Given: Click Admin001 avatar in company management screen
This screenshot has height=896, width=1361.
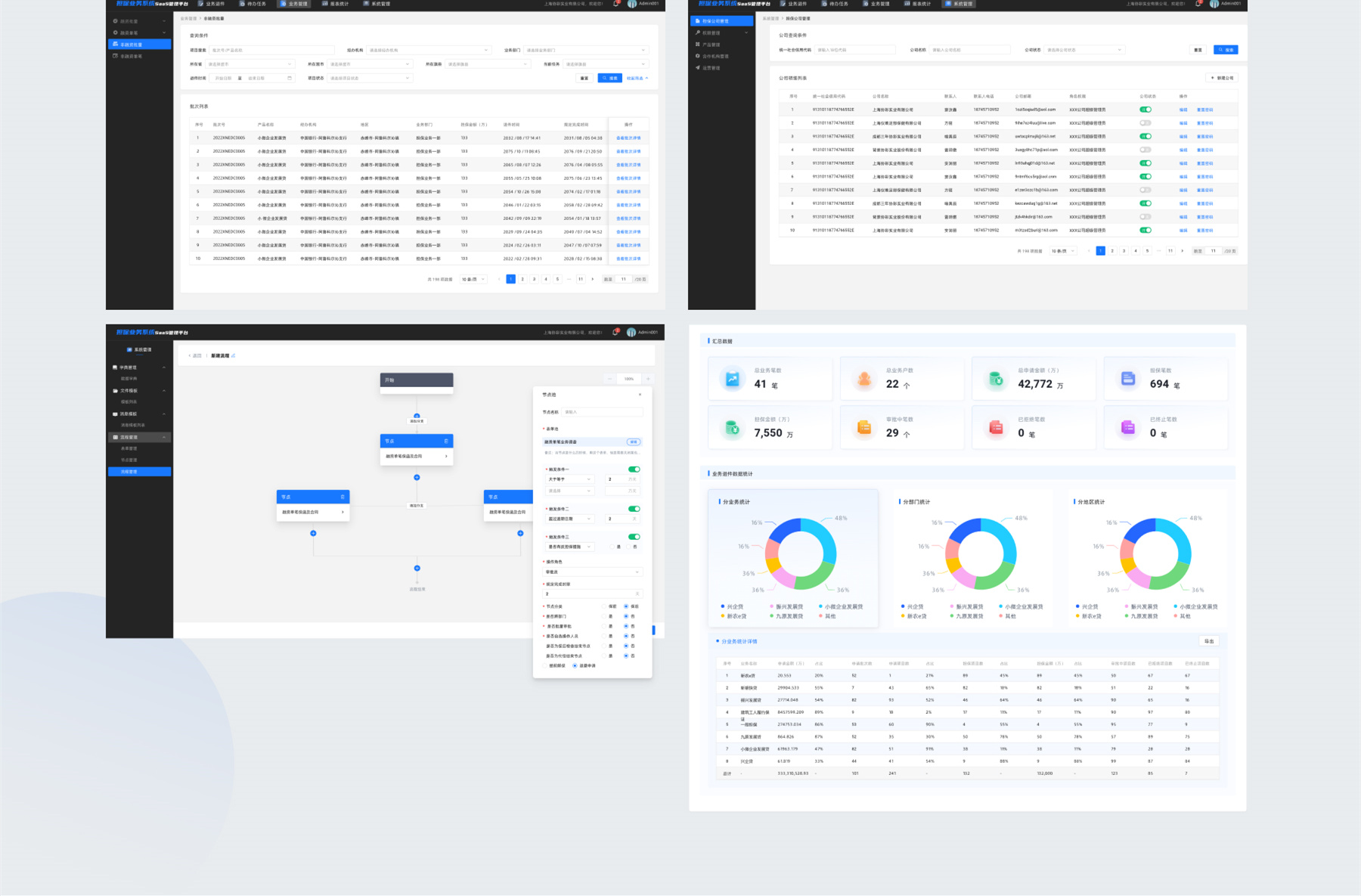Looking at the screenshot, I should pyautogui.click(x=1214, y=4).
